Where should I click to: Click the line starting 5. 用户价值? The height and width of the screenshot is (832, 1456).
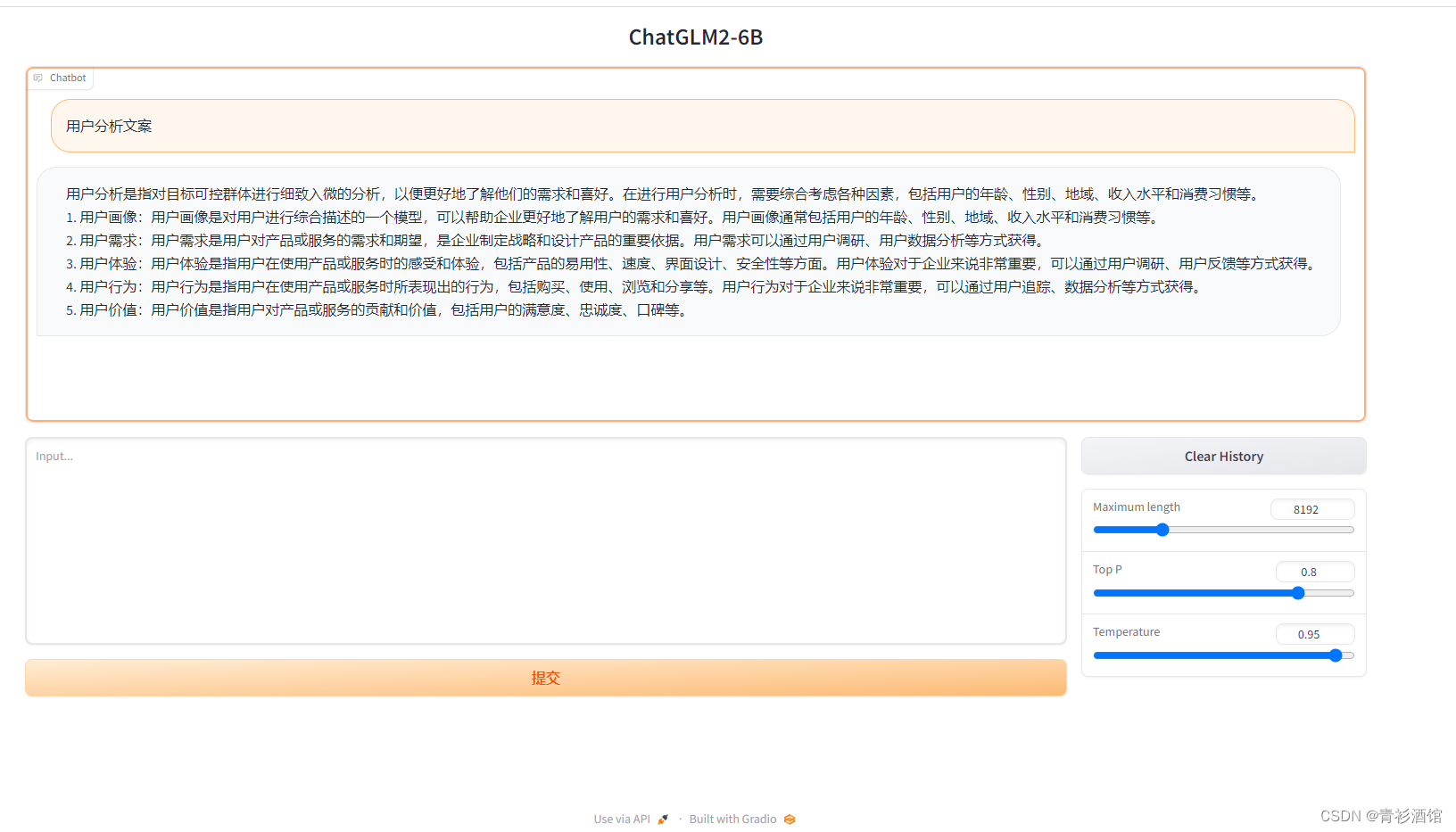point(378,310)
